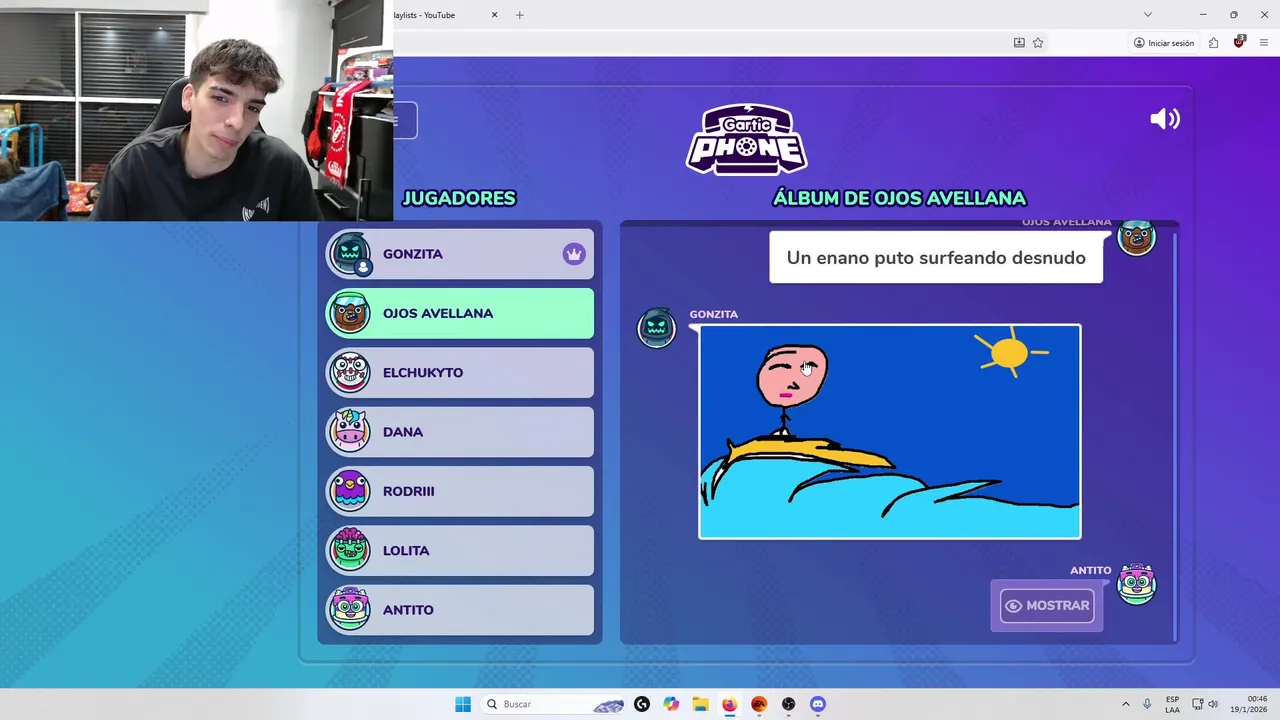Open the Logitech G Hub taskbar icon

[x=642, y=704]
